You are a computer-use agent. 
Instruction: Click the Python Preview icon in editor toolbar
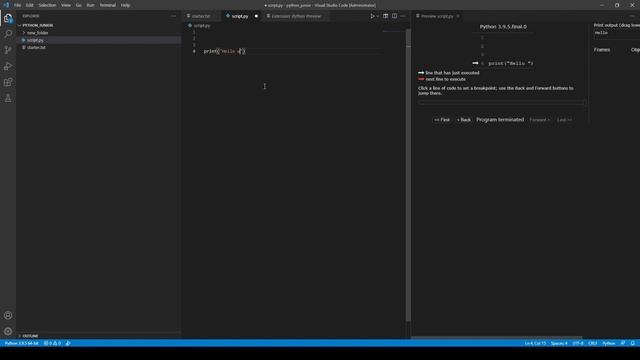385,16
